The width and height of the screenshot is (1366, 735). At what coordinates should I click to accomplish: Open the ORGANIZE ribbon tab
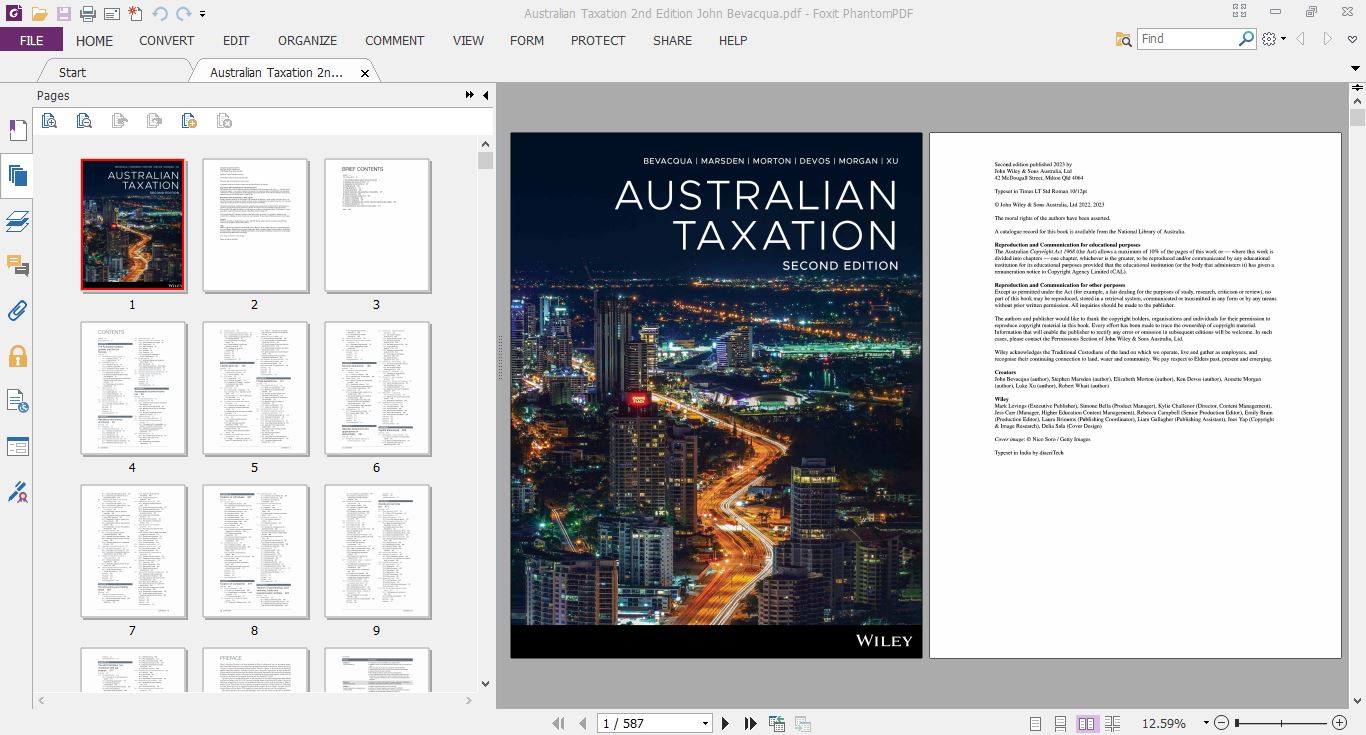click(x=307, y=40)
